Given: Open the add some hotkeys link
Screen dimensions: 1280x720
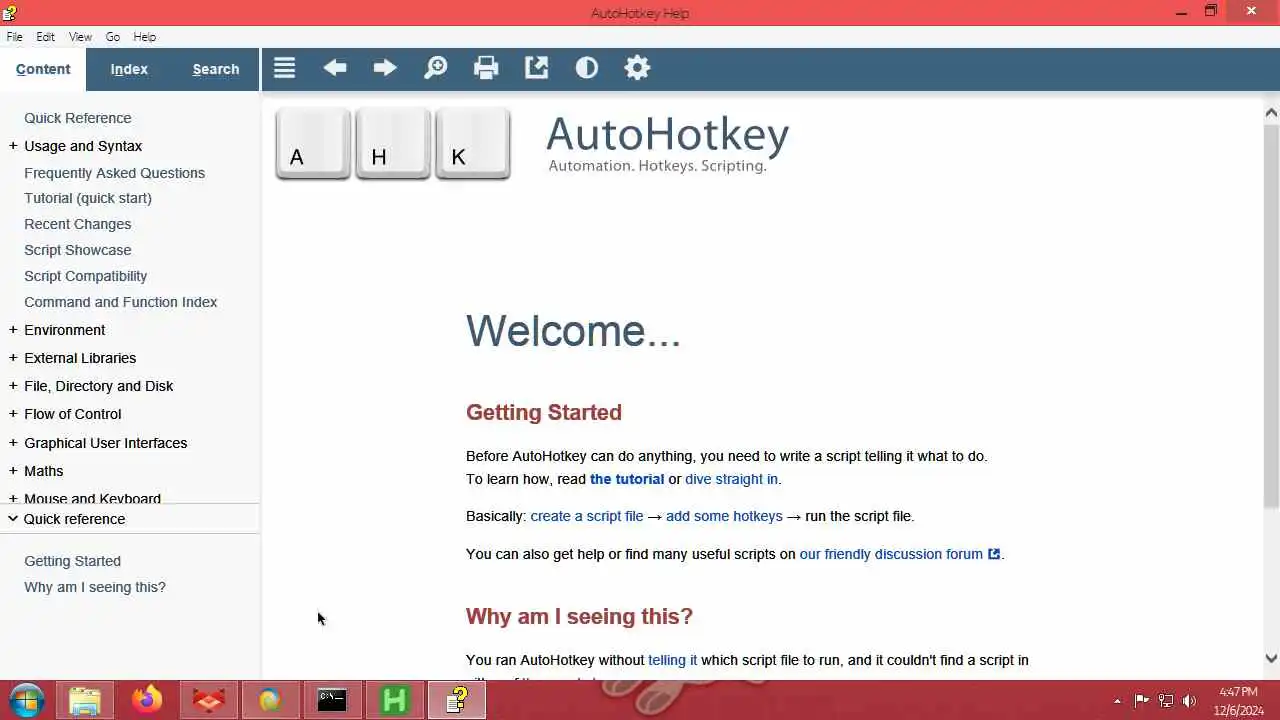Looking at the screenshot, I should click(724, 516).
